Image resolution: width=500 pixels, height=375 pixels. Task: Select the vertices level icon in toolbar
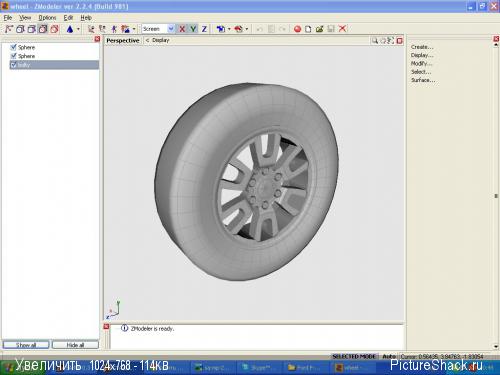coord(9,29)
